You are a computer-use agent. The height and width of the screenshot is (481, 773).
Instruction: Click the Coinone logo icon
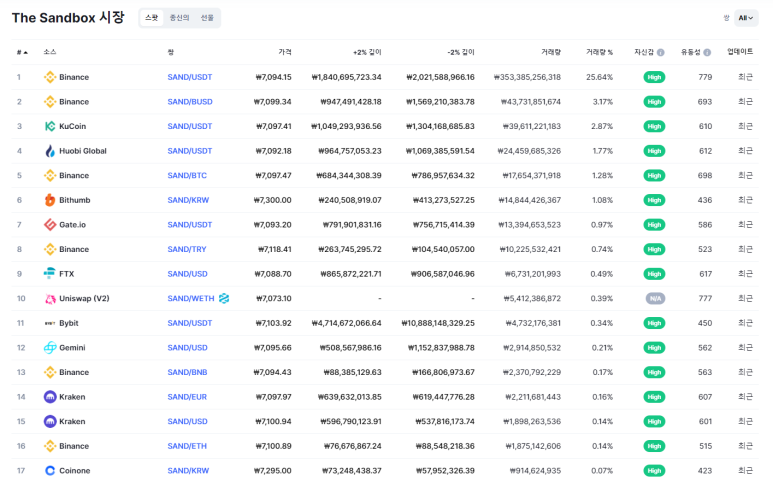(50, 471)
